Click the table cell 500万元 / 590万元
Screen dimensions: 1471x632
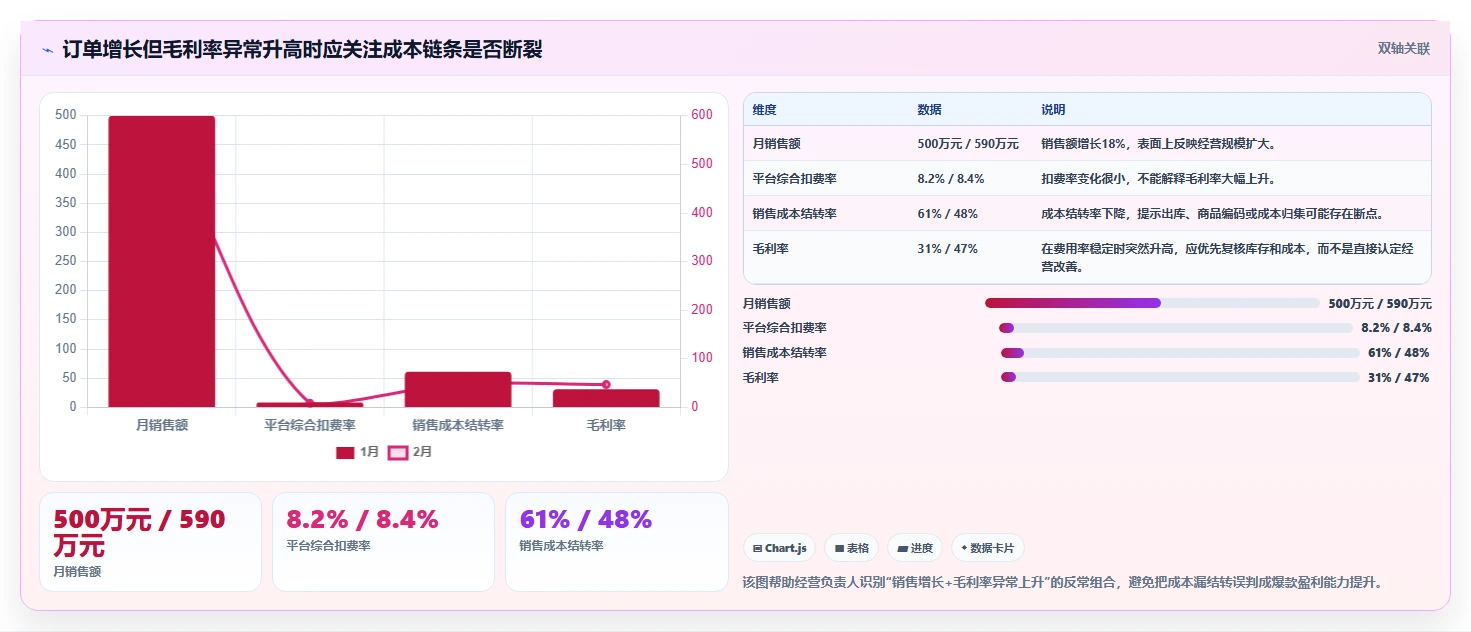pos(968,144)
